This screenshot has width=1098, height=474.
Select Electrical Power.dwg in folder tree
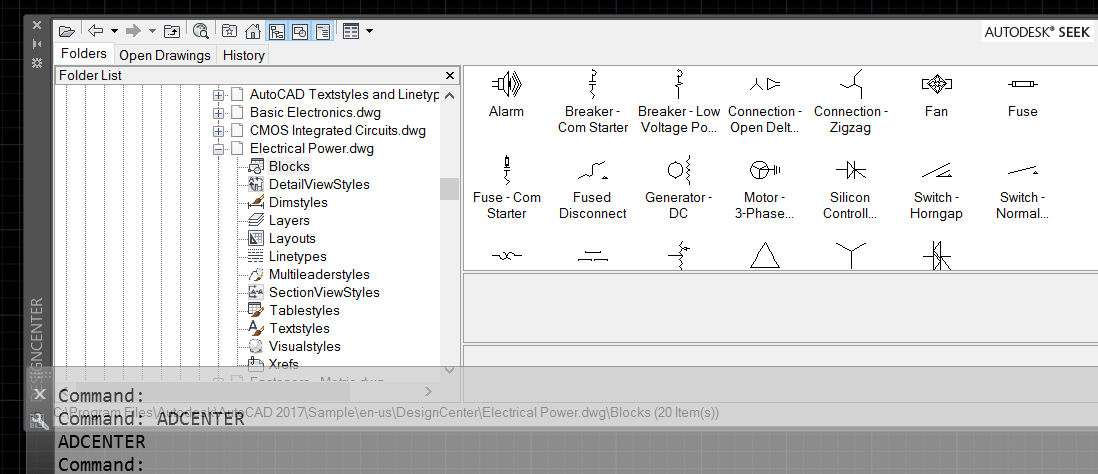312,149
